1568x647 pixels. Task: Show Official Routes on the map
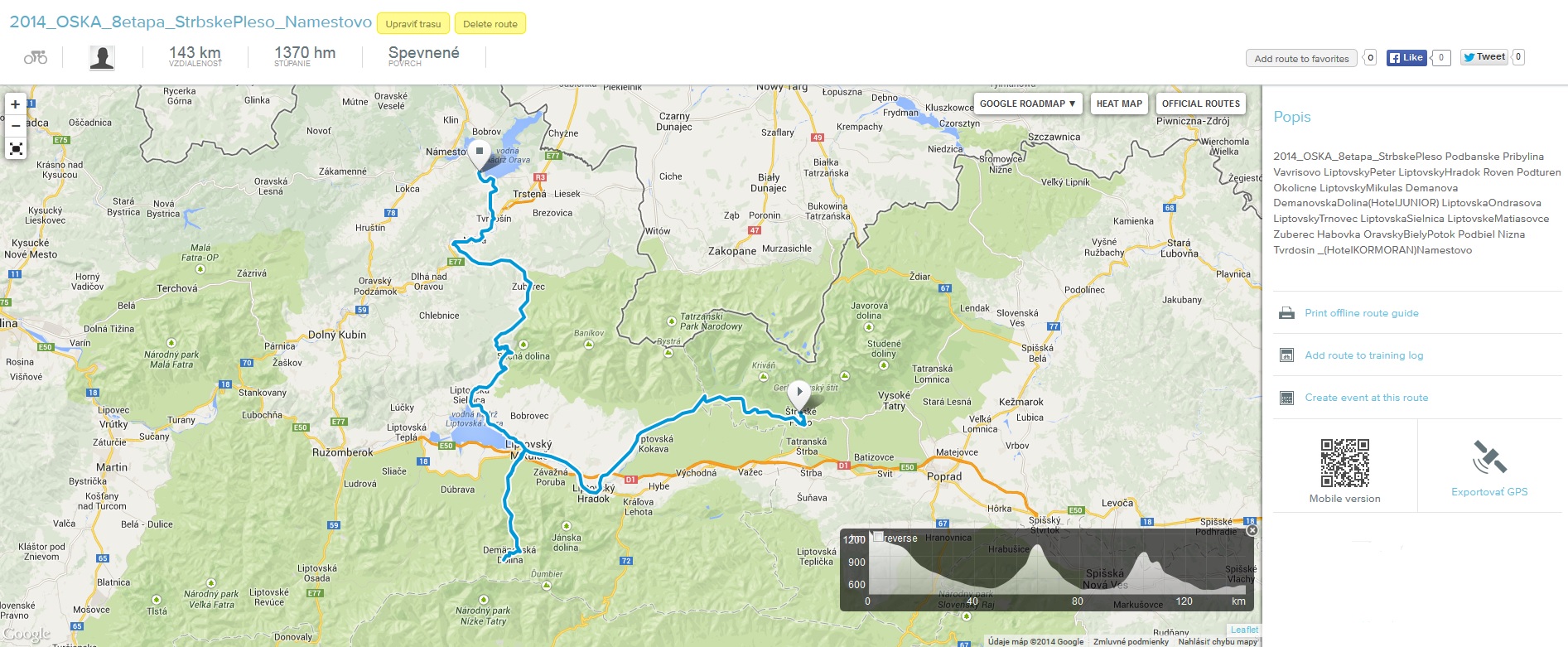click(1201, 104)
